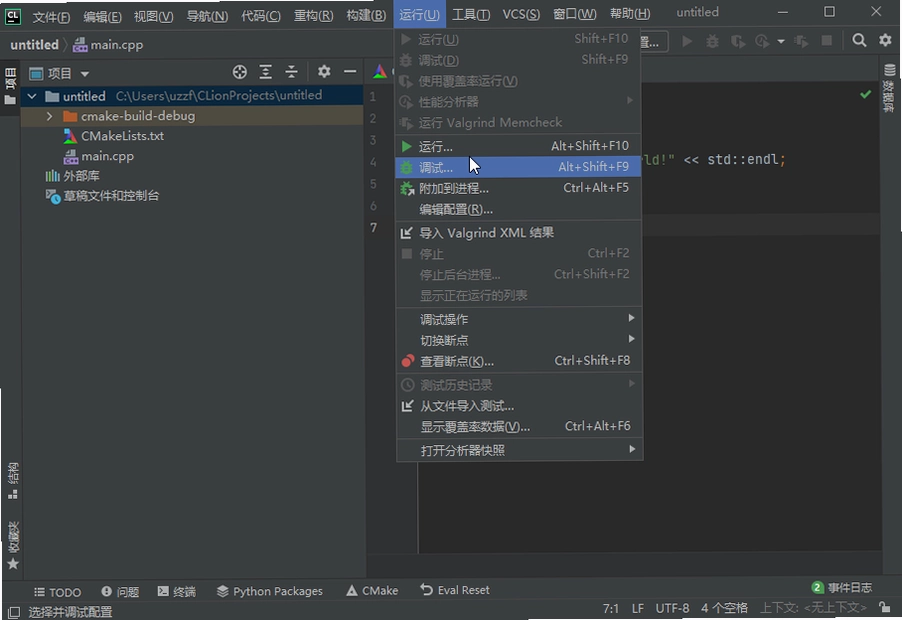
Task: Open the Help menu
Action: coord(629,13)
